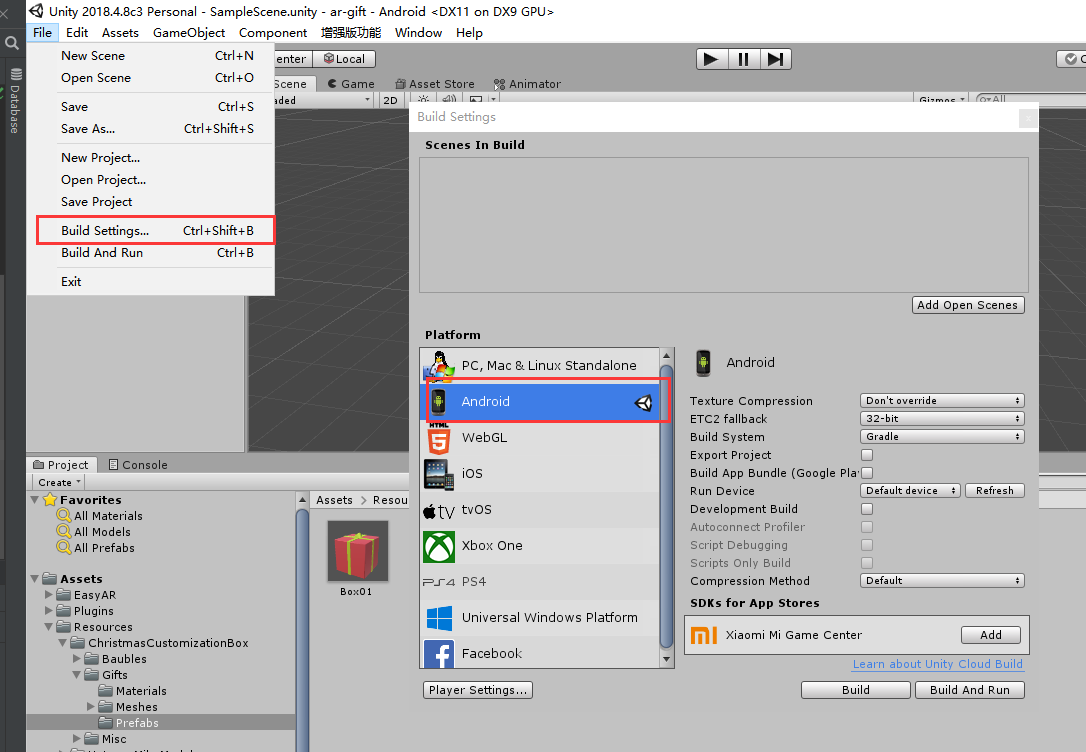Screen dimensions: 1086x752
Task: Toggle Scripts Only Build checkbox
Action: (x=867, y=563)
